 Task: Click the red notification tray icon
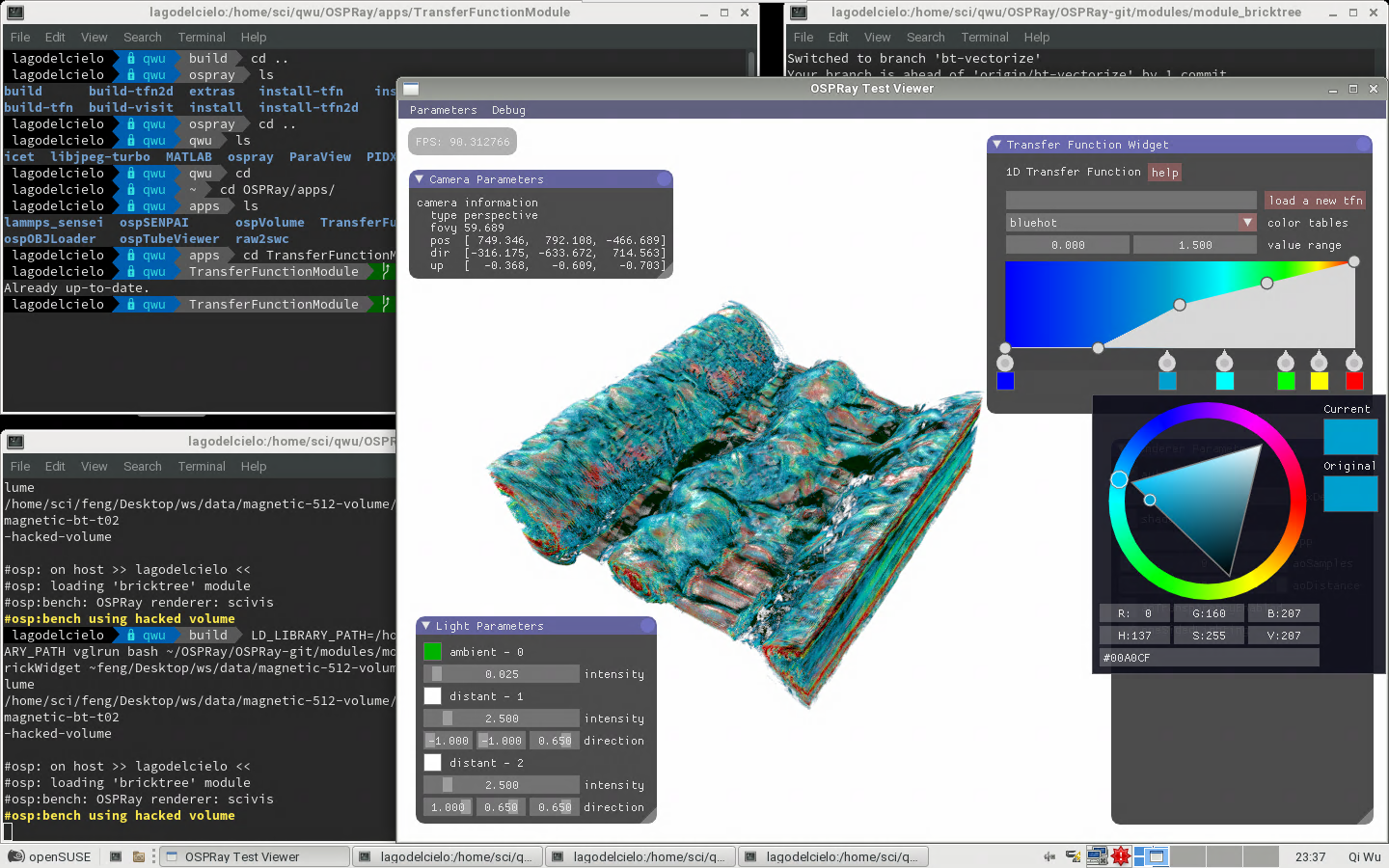point(1120,856)
